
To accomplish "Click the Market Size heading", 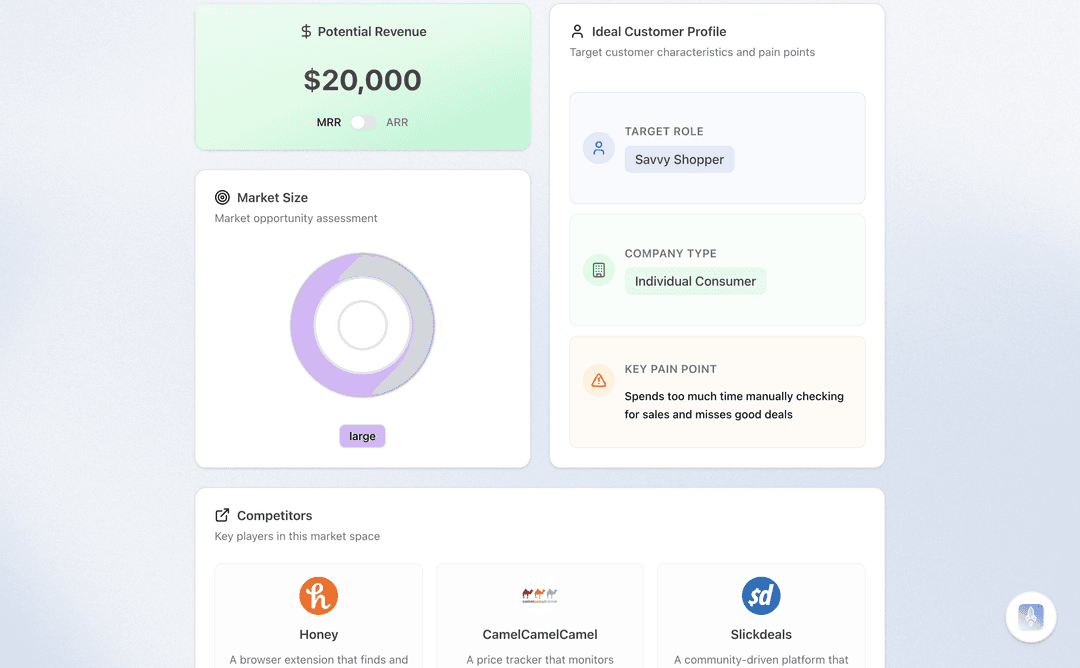I will 272,198.
